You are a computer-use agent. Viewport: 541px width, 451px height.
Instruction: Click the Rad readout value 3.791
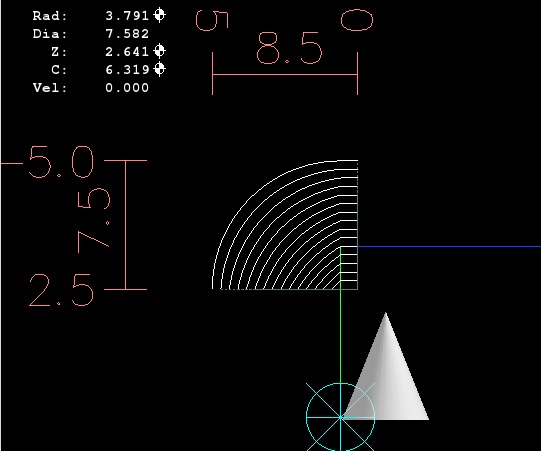(x=127, y=16)
